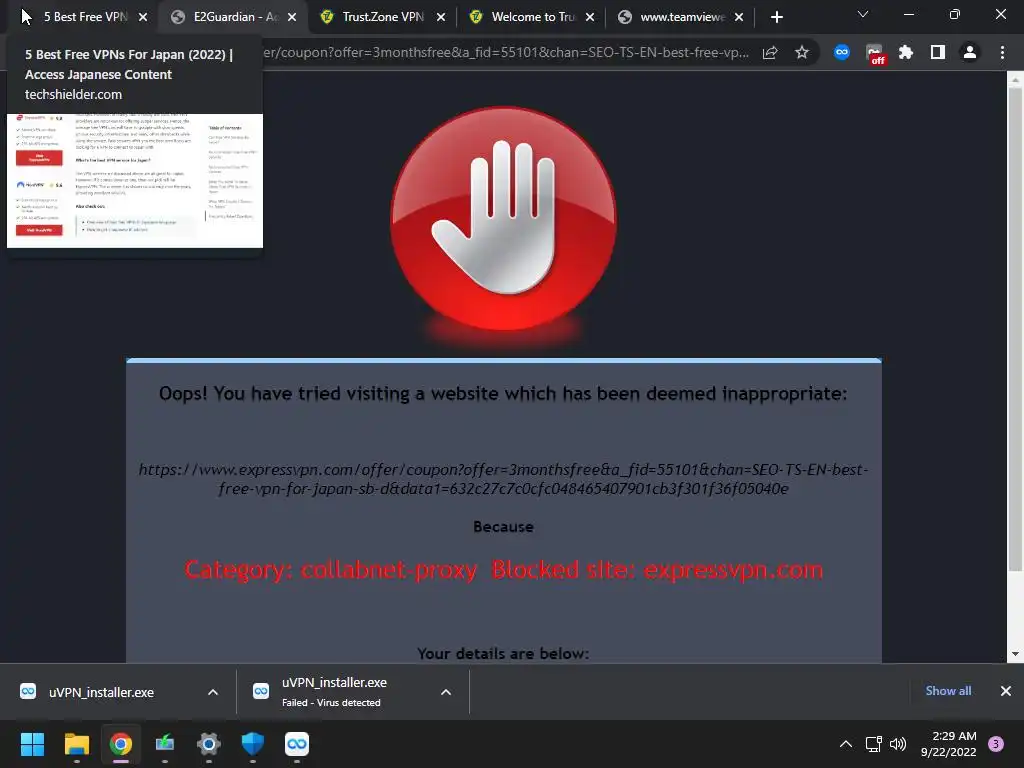Close the Trust.Zone VPN tab
1024x768 pixels.
coord(441,18)
